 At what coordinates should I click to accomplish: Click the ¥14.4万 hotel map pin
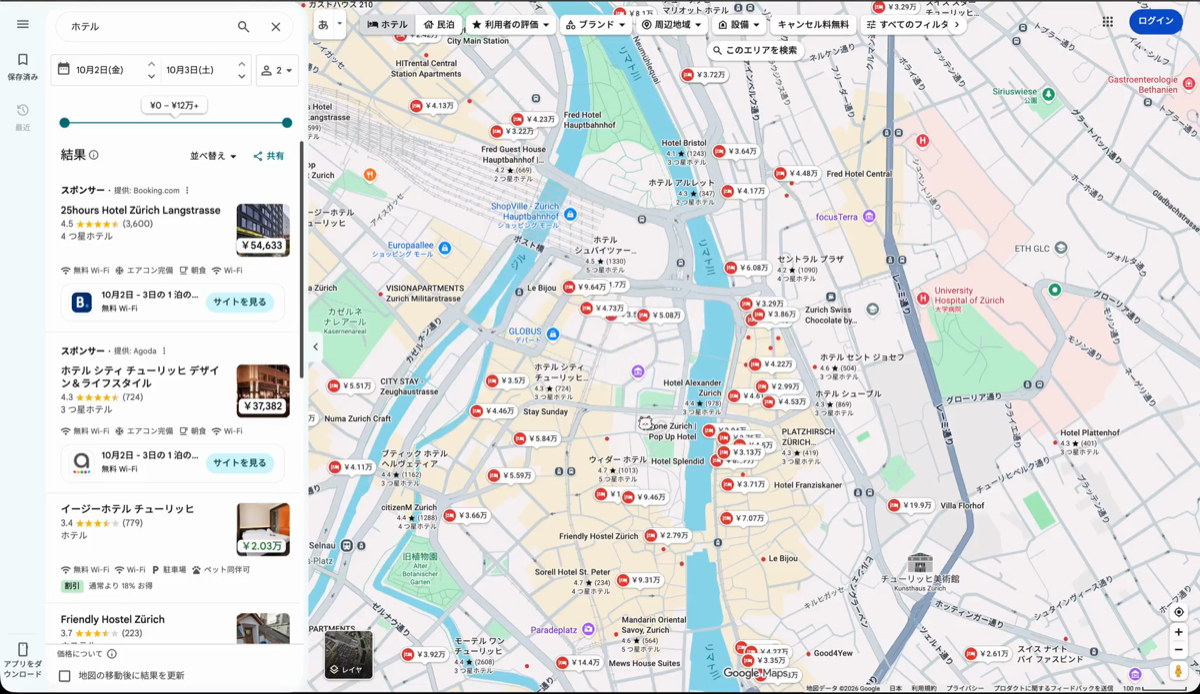(580, 662)
